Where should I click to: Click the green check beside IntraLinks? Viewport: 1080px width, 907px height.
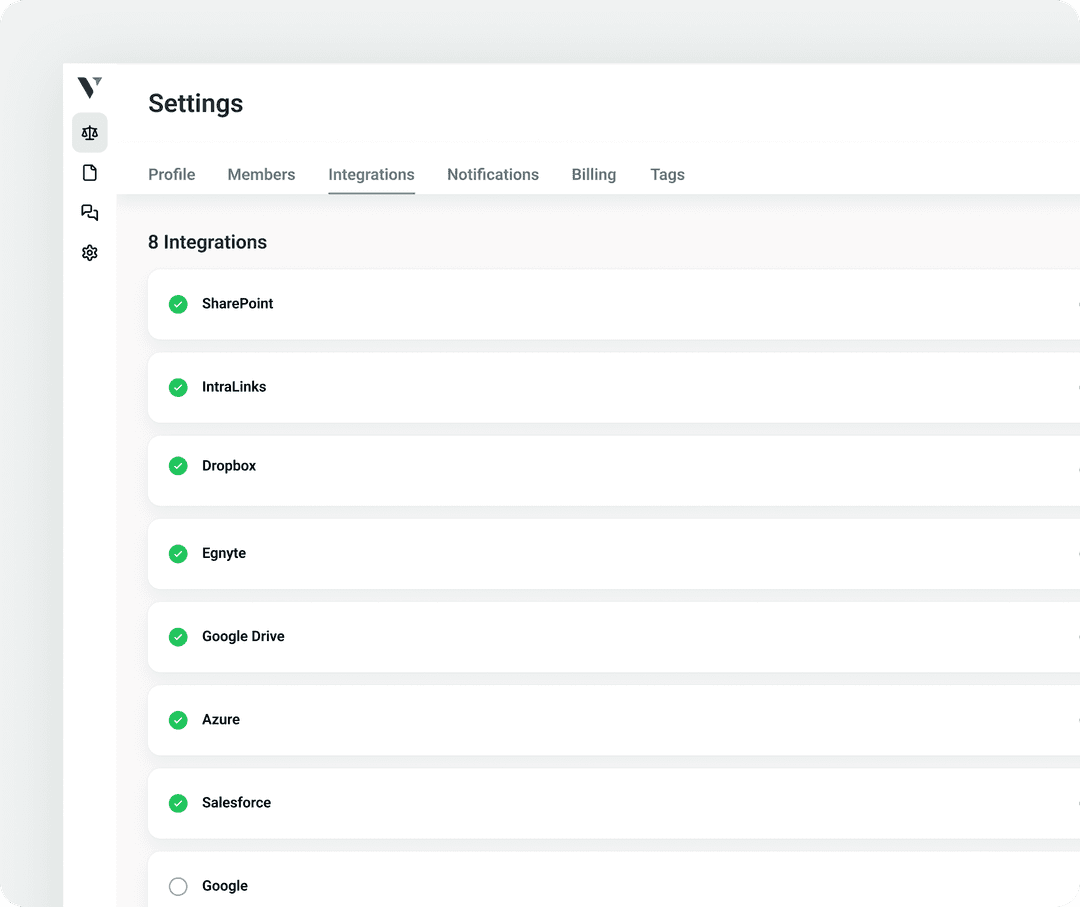[178, 387]
